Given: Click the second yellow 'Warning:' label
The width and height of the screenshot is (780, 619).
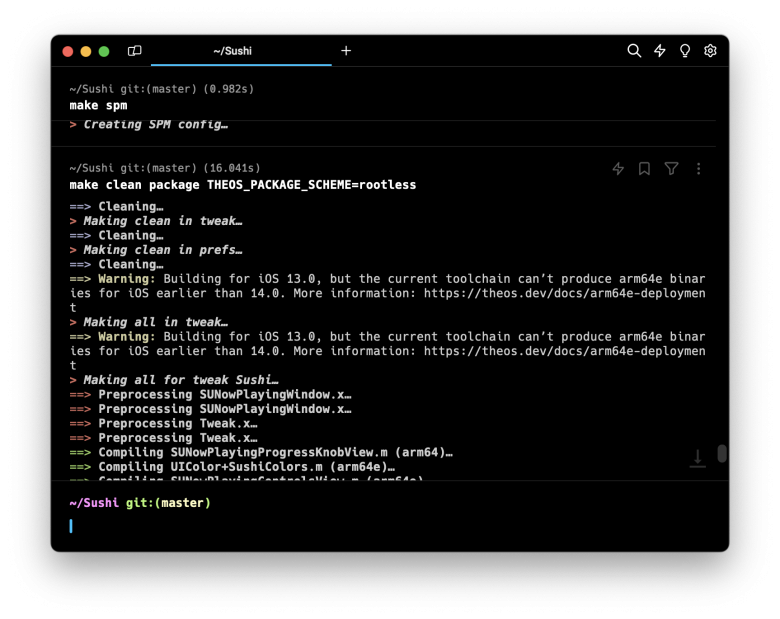Looking at the screenshot, I should coord(127,336).
